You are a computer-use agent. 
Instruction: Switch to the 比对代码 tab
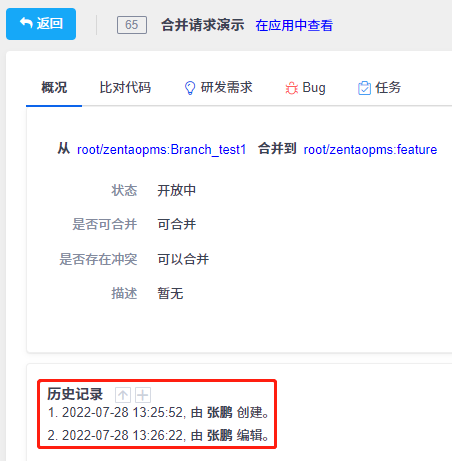pos(125,88)
